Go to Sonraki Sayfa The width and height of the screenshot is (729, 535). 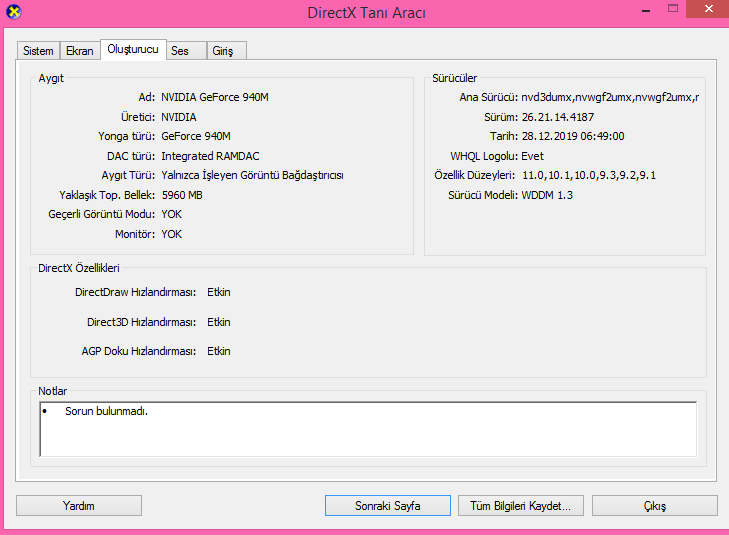coord(388,505)
